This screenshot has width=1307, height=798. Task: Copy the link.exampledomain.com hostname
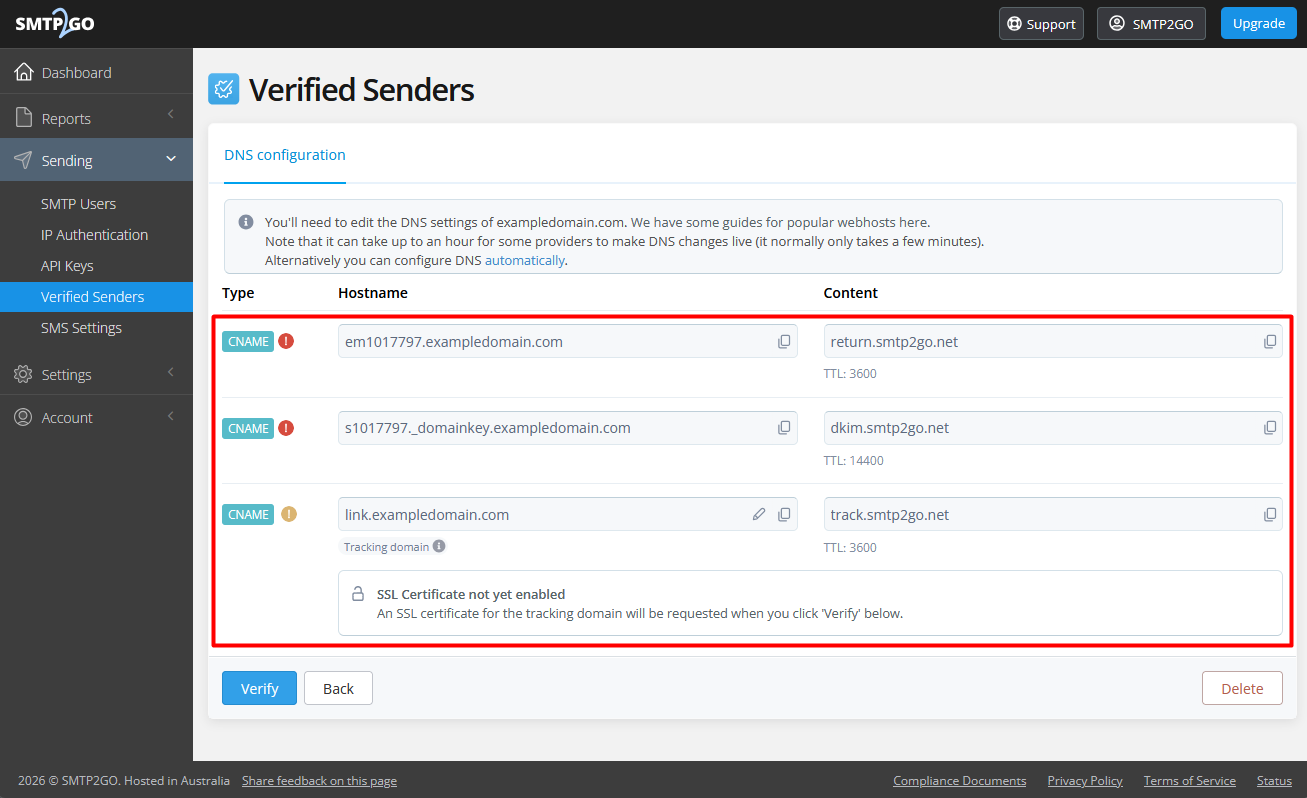pos(784,515)
